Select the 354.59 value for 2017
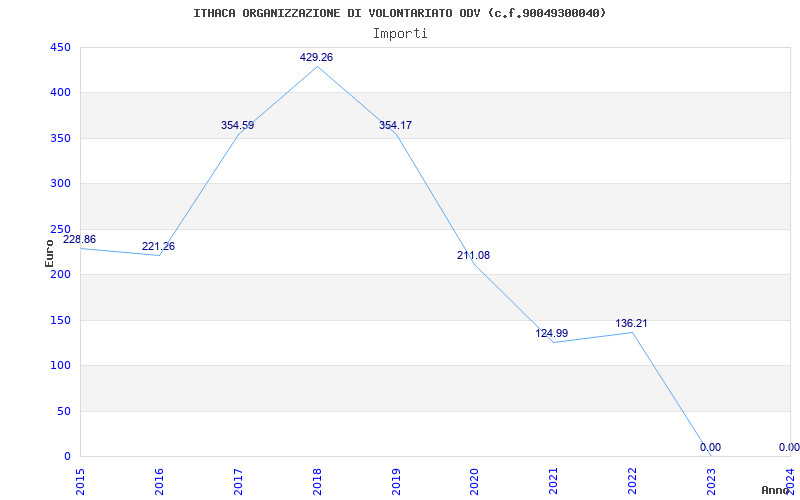800x500 pixels. (x=237, y=126)
